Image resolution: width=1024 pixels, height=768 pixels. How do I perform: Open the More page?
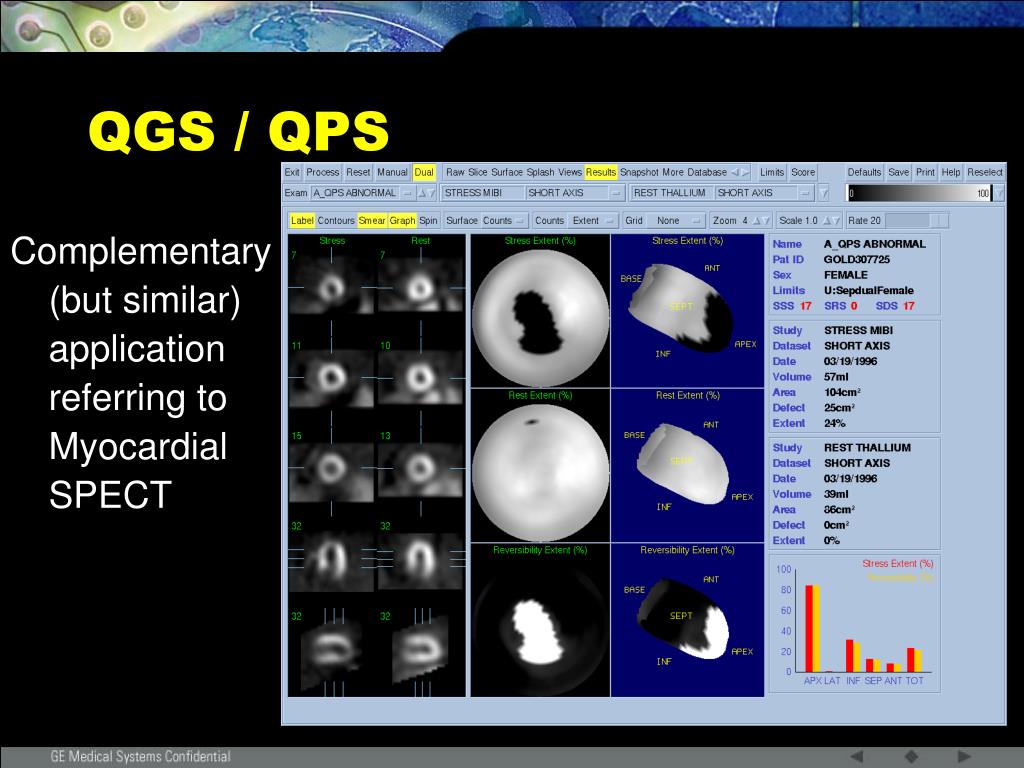click(673, 172)
